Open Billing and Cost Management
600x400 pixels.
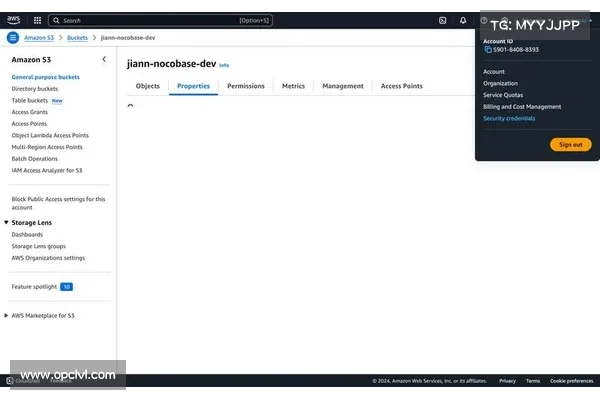click(x=522, y=107)
